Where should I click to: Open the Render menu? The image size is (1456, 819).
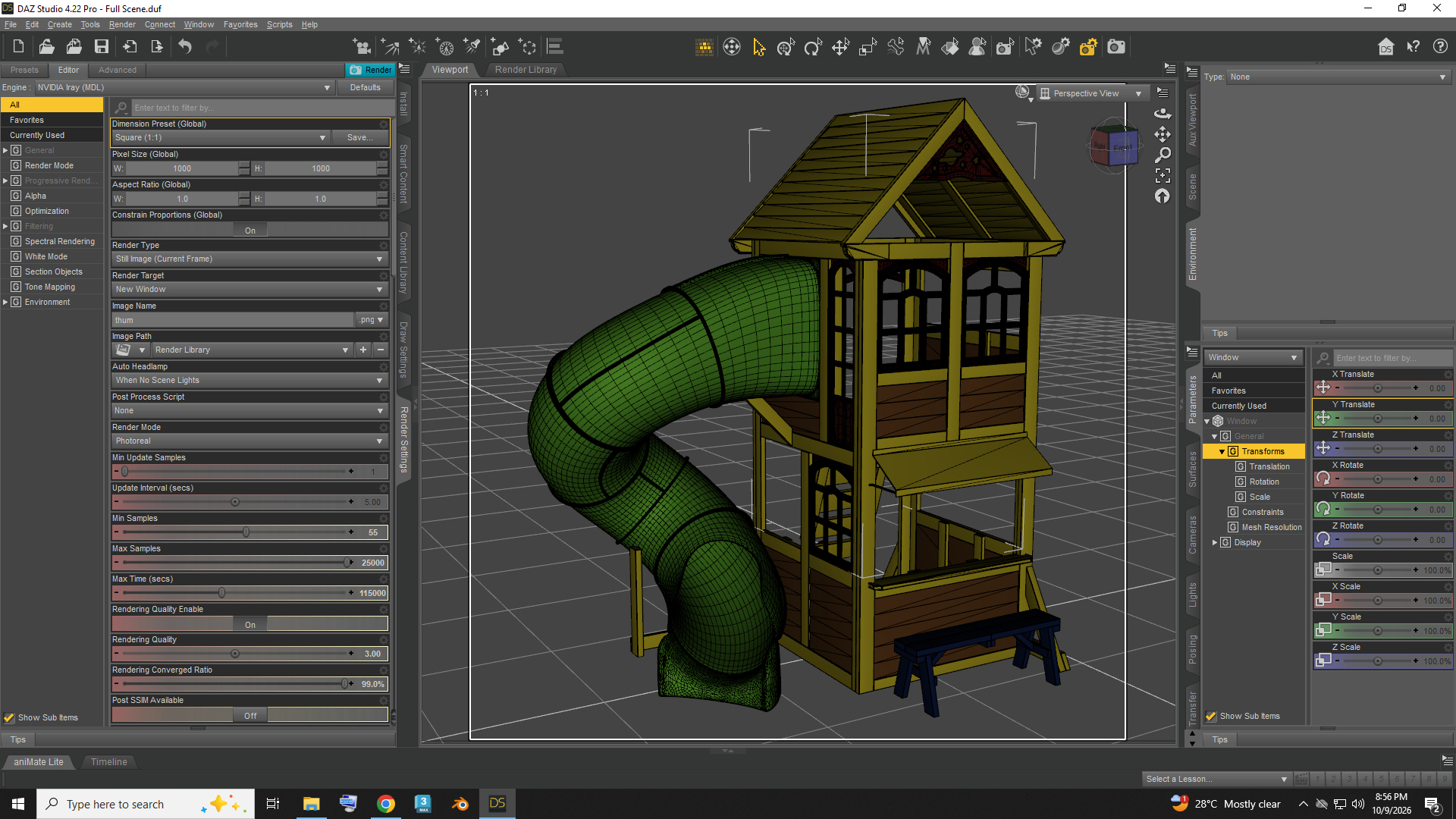(122, 24)
